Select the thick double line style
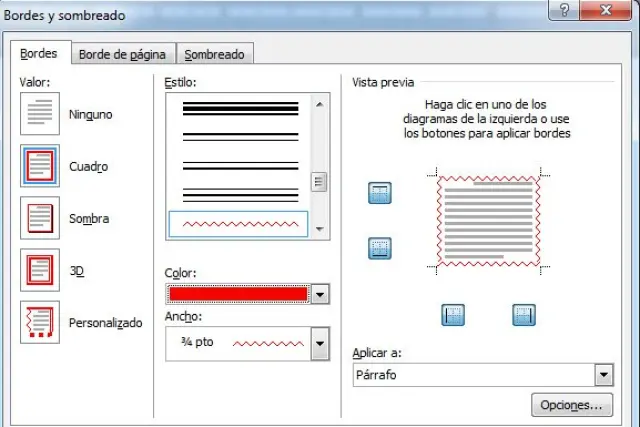Viewport: 640px width, 427px height. (240, 107)
